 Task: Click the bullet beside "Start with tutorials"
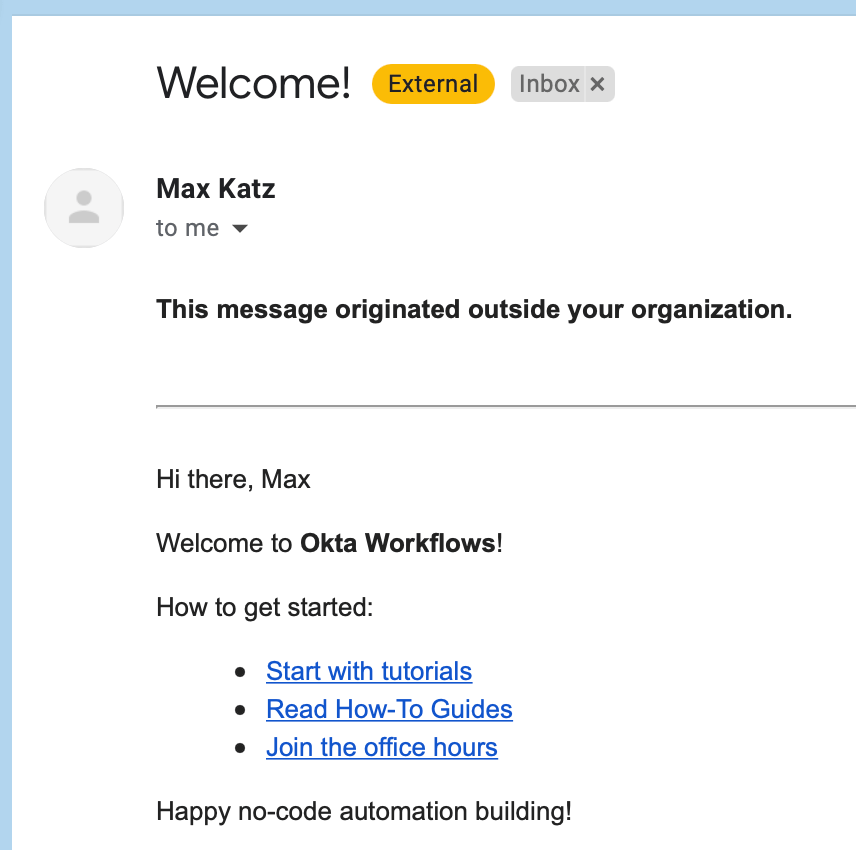[x=239, y=672]
